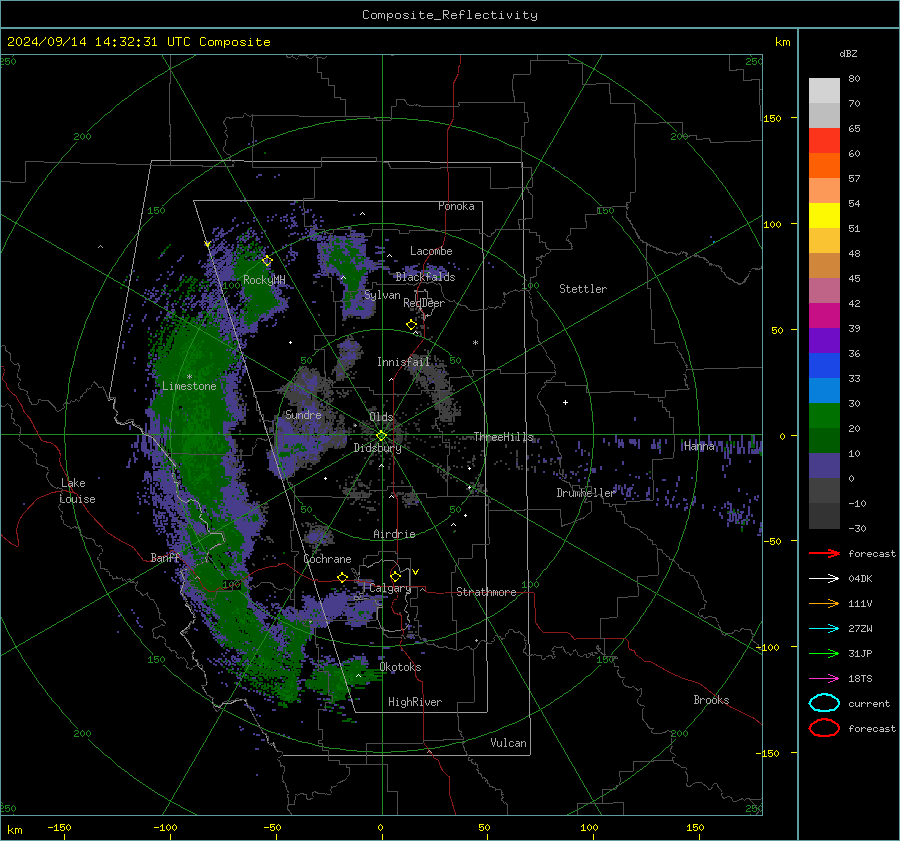Pick the red 65 dBZ swatch
900x841 pixels.
click(x=824, y=141)
